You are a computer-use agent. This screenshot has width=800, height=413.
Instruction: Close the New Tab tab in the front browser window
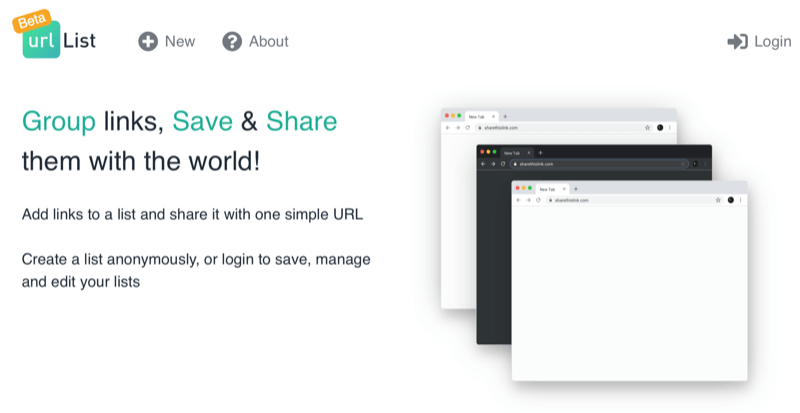[x=564, y=189]
